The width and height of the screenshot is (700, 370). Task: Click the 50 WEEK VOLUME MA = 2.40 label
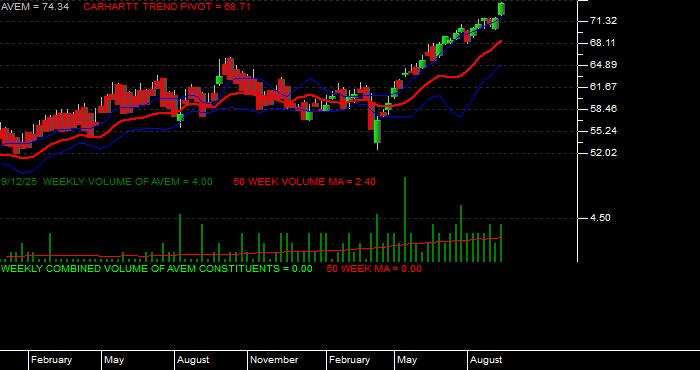click(x=304, y=182)
